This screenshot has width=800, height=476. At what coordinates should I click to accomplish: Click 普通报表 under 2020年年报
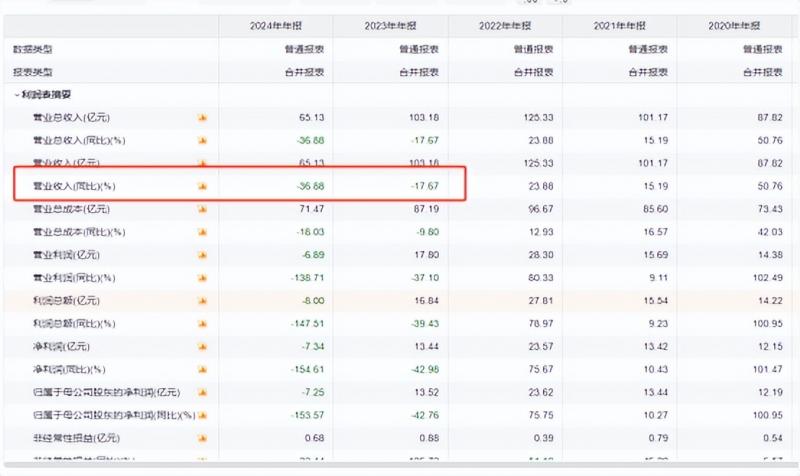[763, 49]
